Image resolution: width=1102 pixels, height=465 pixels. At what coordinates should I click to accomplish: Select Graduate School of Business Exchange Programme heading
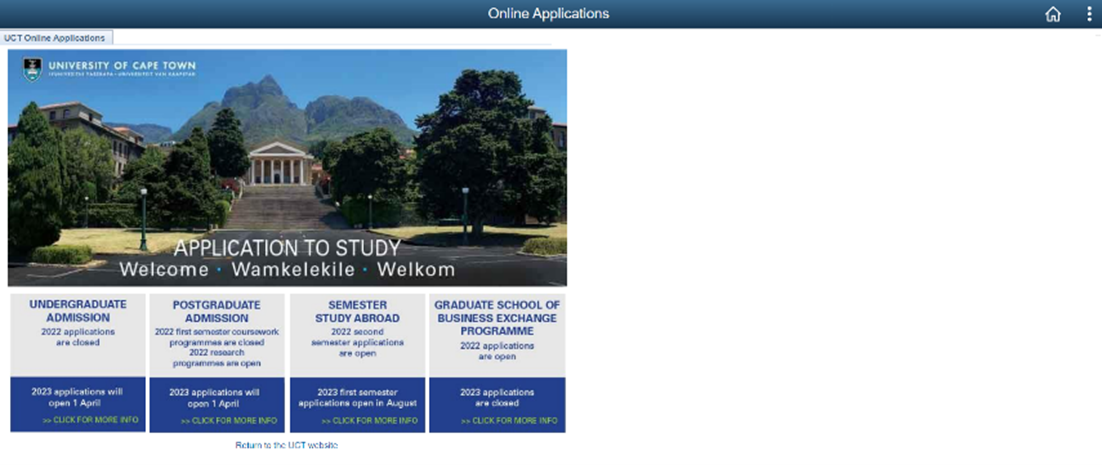click(497, 317)
